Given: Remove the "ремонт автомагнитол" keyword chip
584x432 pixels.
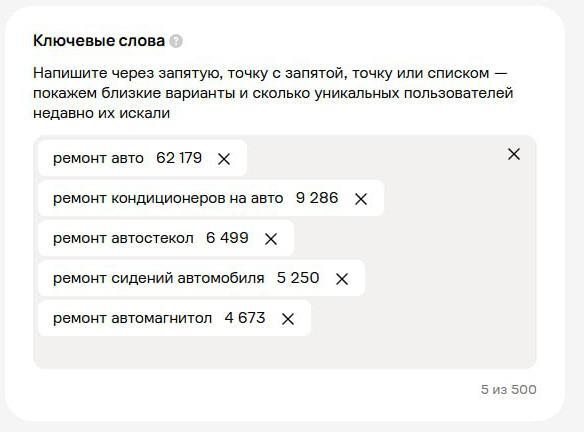Looking at the screenshot, I should pyautogui.click(x=288, y=319).
